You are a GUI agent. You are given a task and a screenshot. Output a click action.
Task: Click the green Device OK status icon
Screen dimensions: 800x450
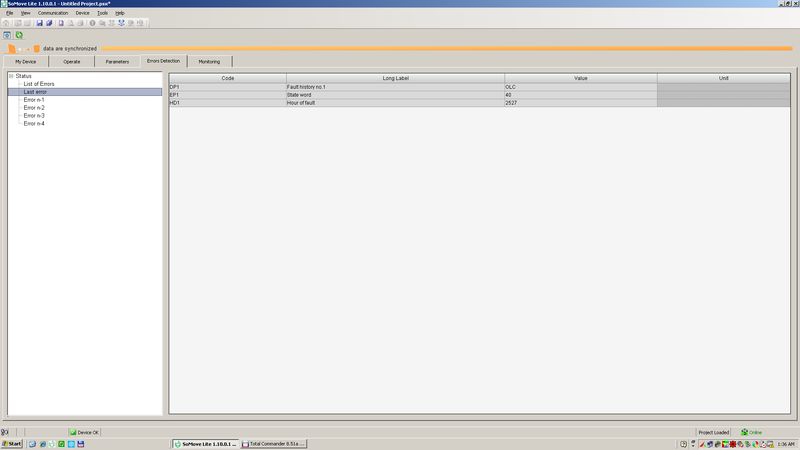pyautogui.click(x=73, y=432)
